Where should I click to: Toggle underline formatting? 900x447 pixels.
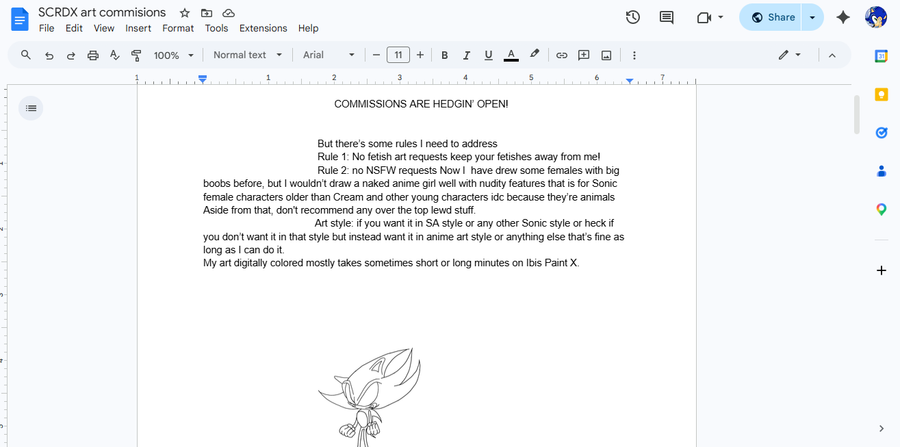(488, 55)
